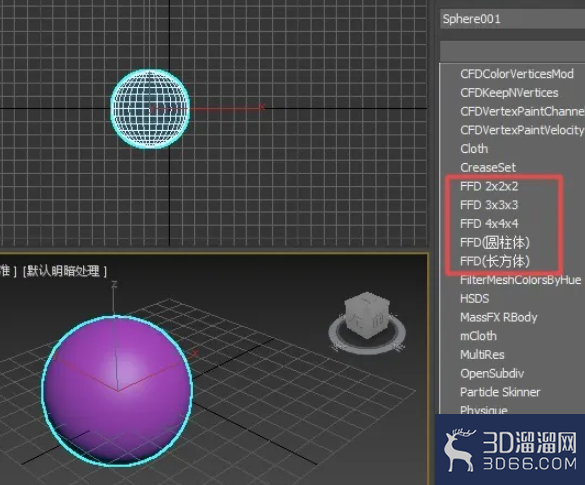The image size is (585, 485).
Task: Select FilterMeshColorsByHue modifier
Action: coord(520,280)
